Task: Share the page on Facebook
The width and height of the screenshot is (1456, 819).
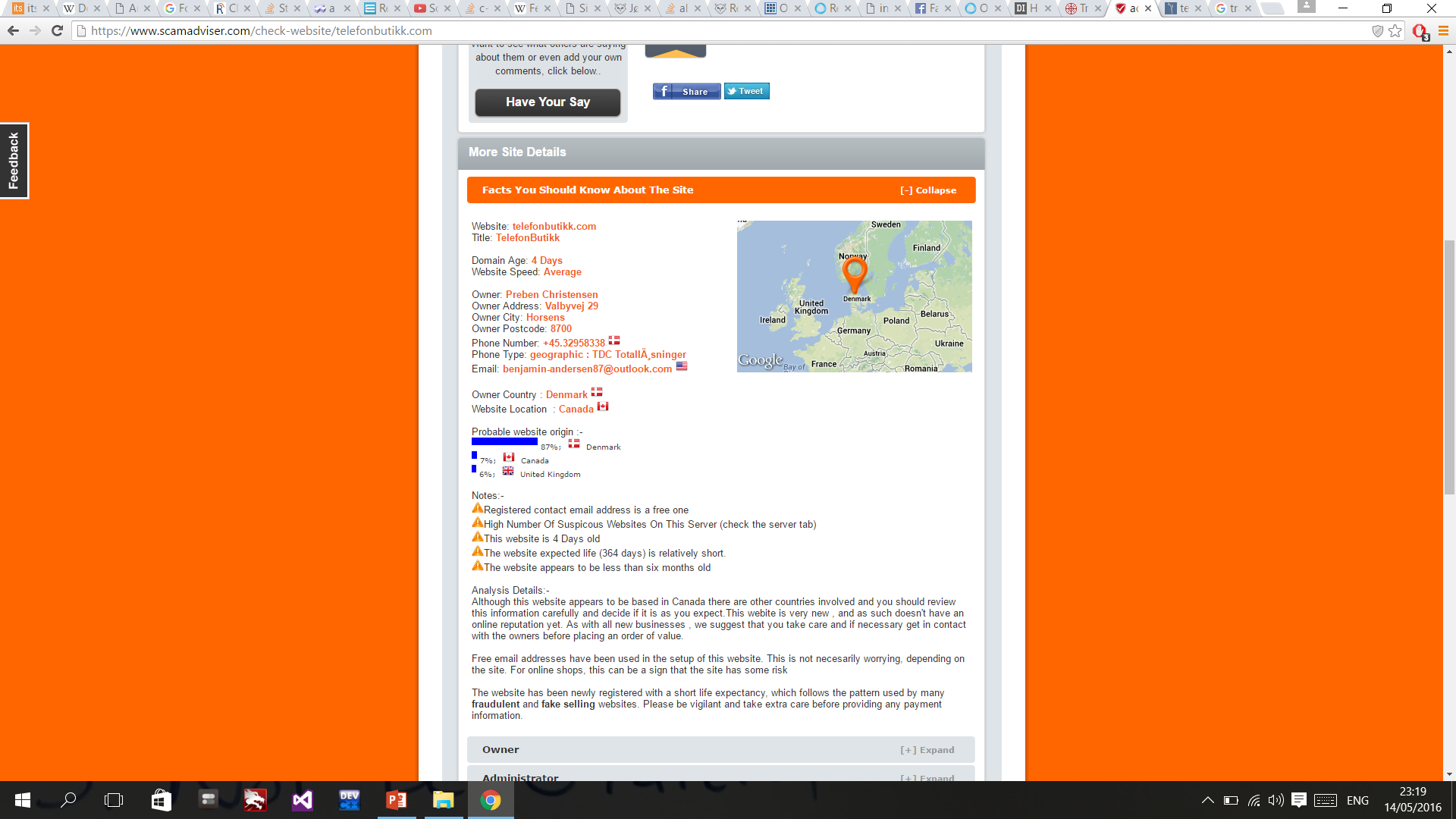Action: (x=686, y=91)
